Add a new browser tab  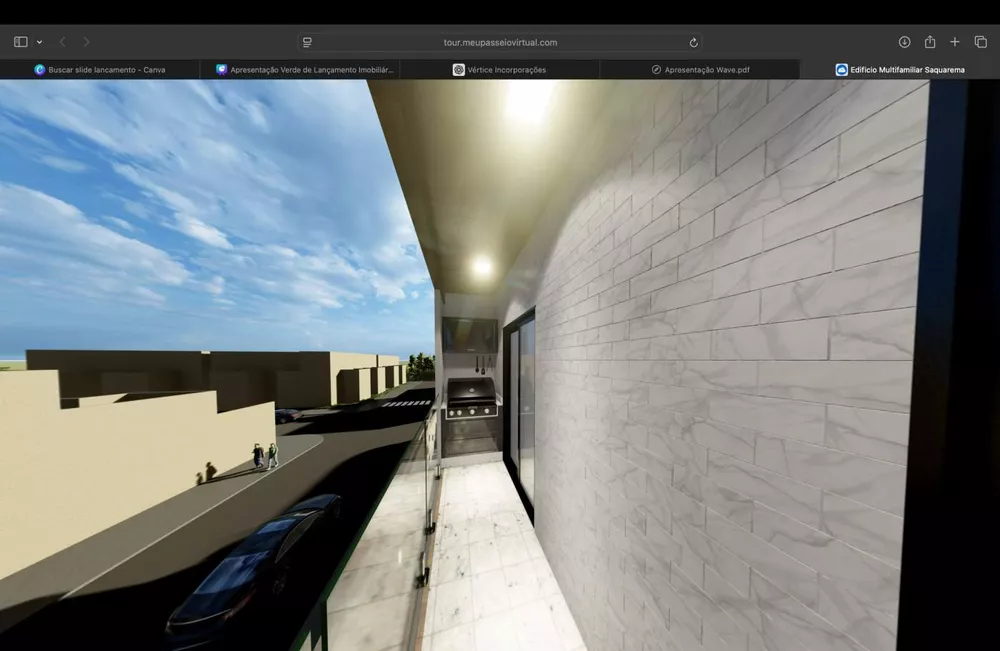[x=955, y=42]
